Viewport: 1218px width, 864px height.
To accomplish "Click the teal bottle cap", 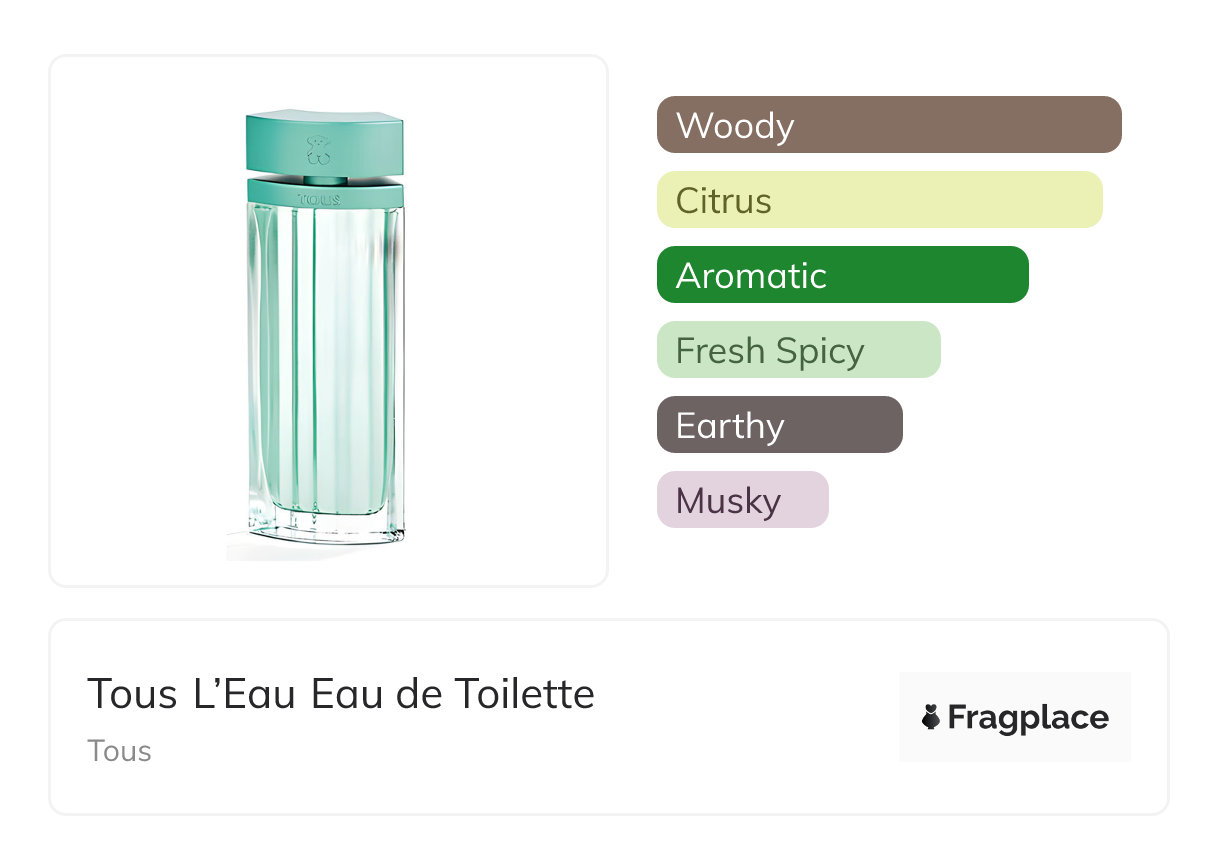I will (326, 141).
